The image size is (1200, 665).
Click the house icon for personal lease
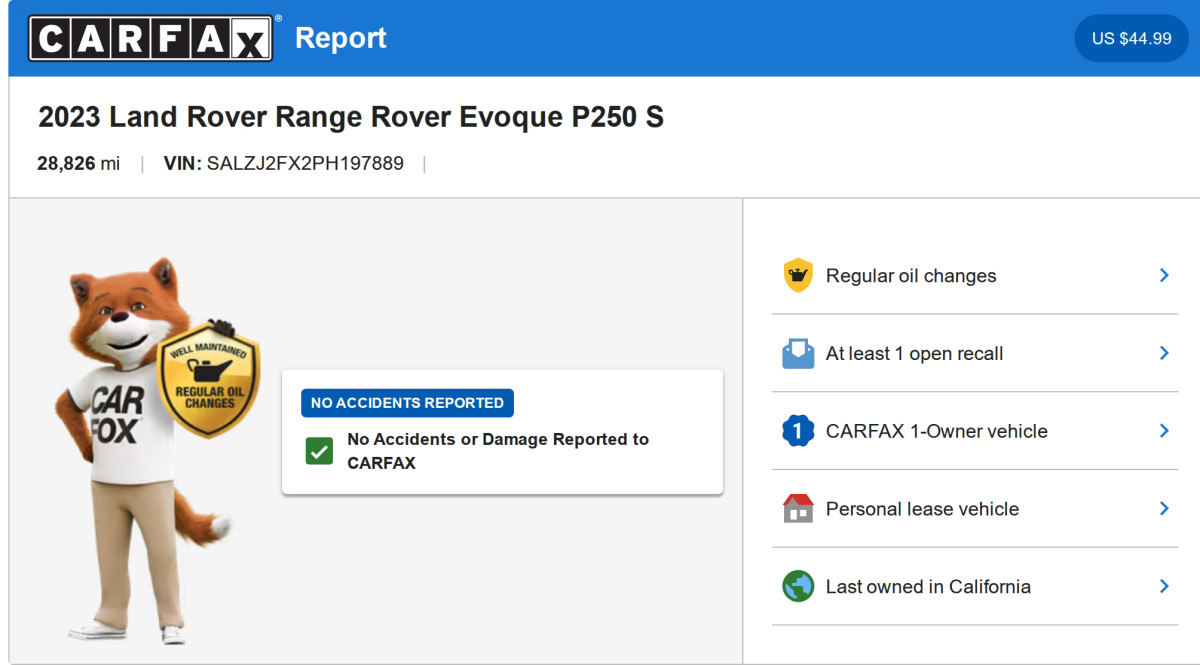point(797,509)
